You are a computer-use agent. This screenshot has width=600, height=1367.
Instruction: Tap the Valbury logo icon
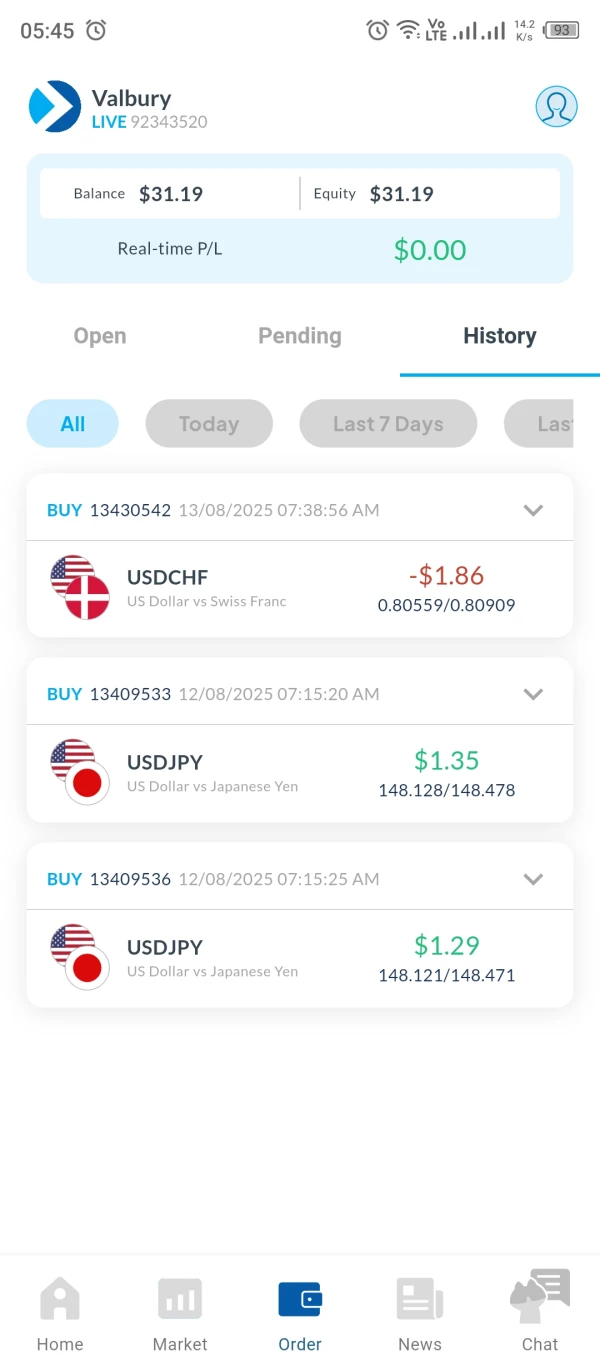55,106
